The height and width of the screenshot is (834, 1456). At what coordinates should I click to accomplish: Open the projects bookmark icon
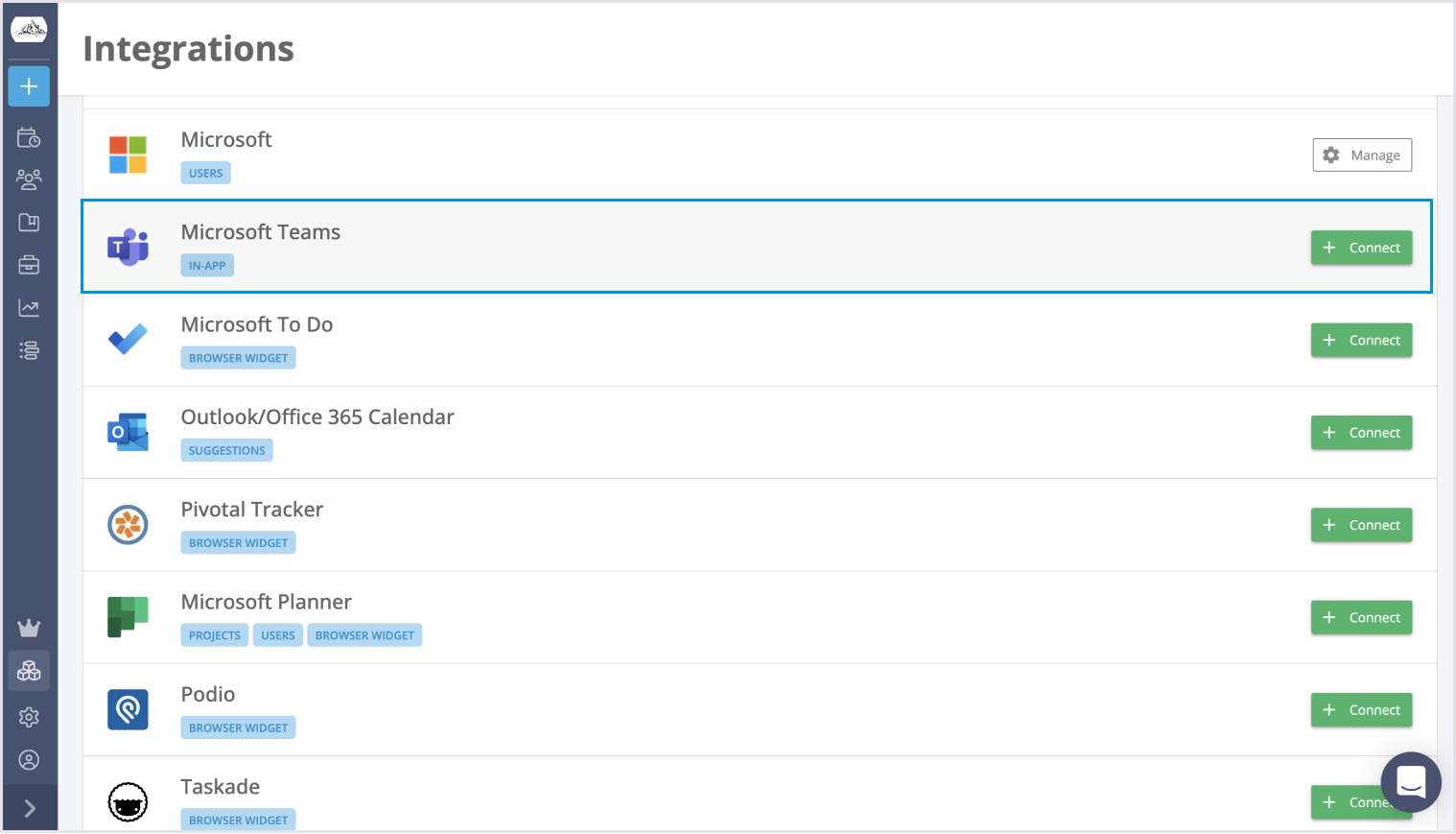click(x=29, y=222)
